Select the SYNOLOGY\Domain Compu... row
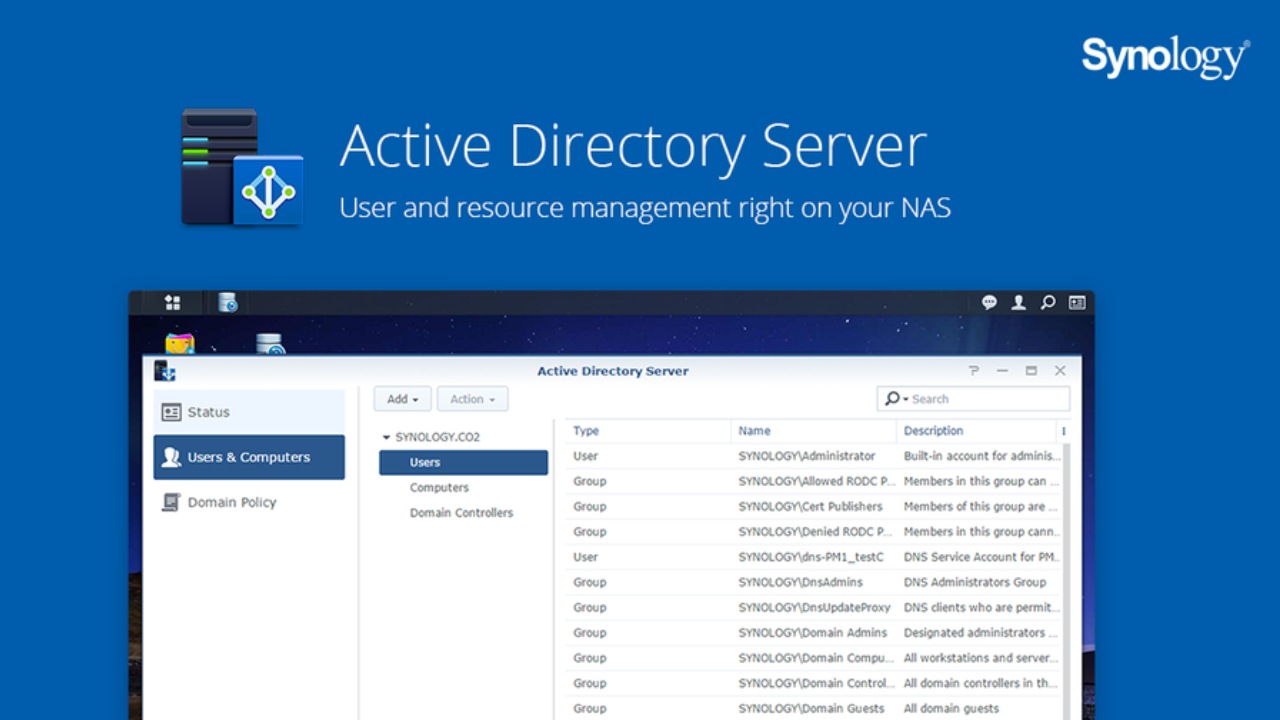This screenshot has height=720, width=1280. coord(813,658)
